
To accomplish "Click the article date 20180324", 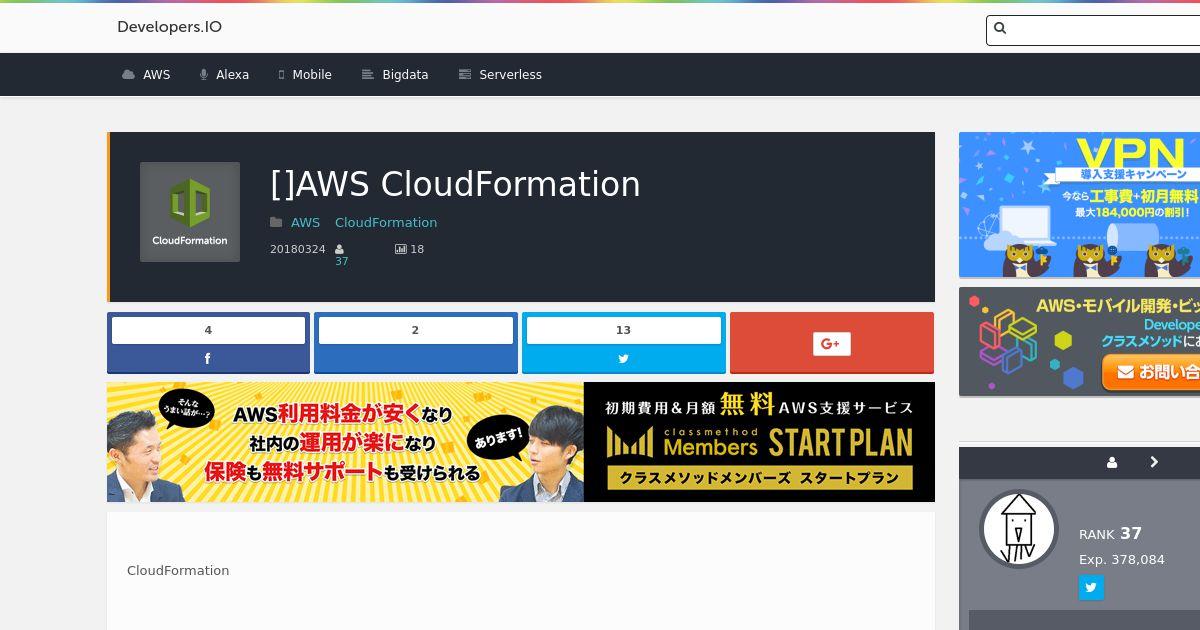I will pyautogui.click(x=297, y=249).
